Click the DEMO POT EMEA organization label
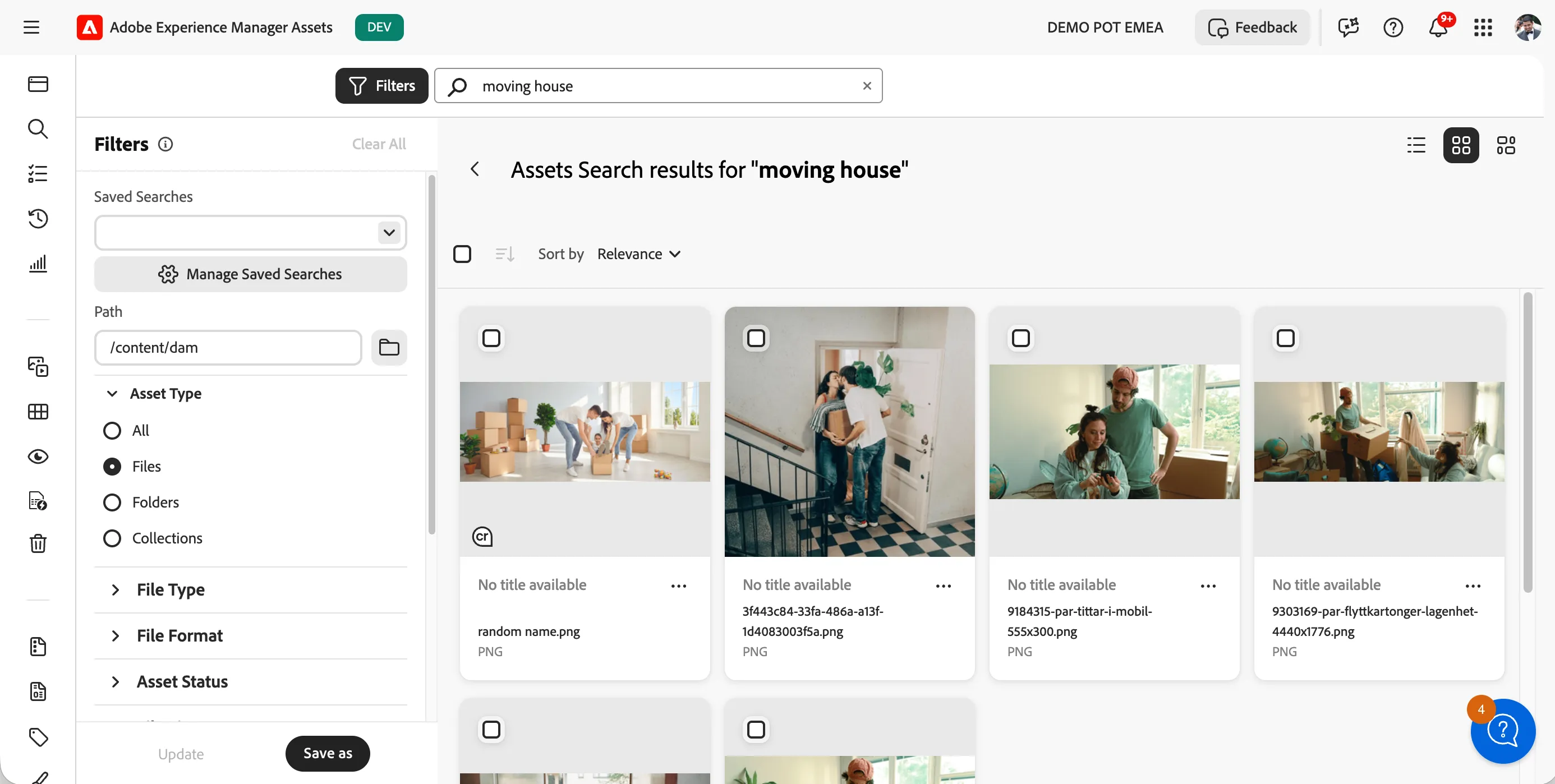This screenshot has height=784, width=1555. tap(1105, 27)
